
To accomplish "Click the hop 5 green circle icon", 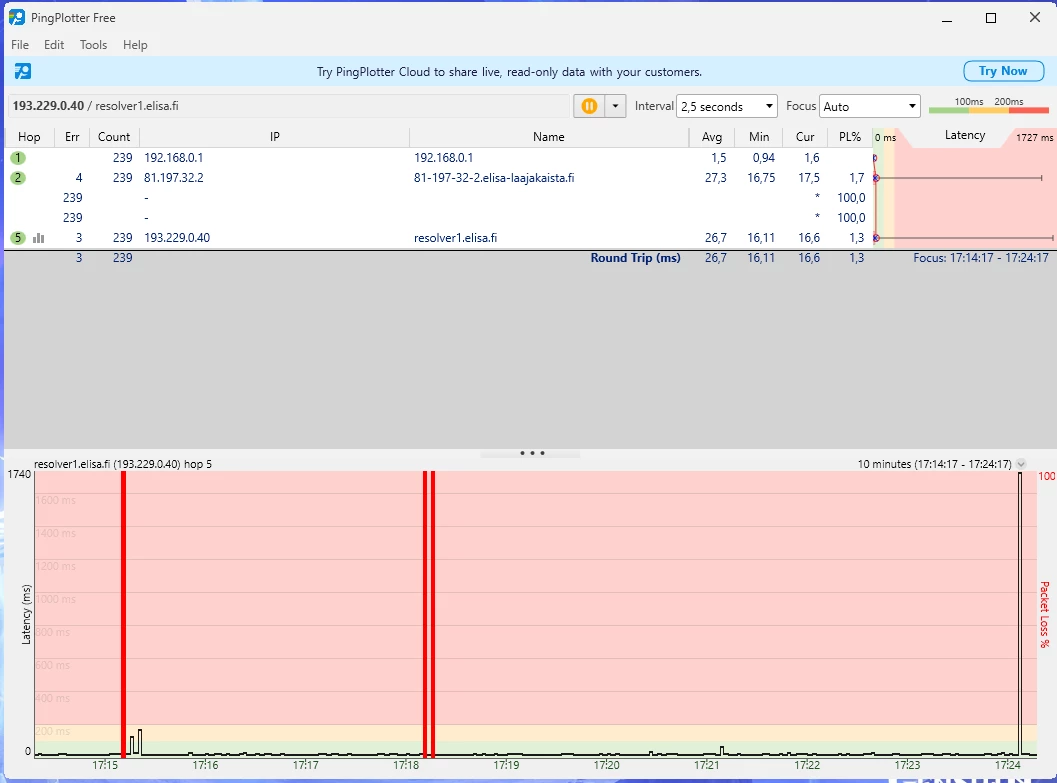I will [x=18, y=238].
